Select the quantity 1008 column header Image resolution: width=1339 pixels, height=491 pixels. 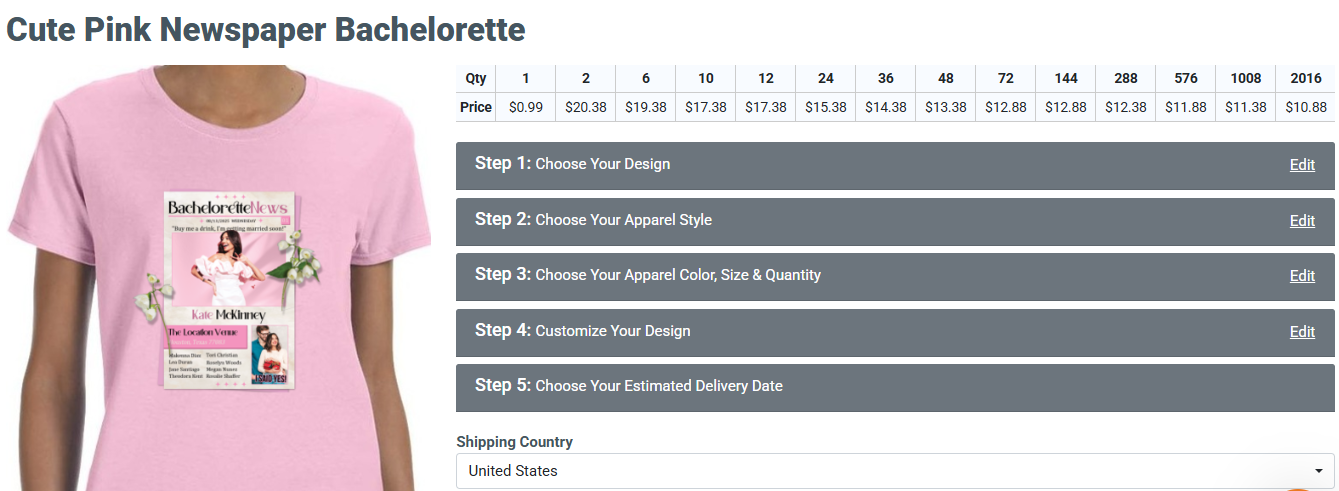tap(1246, 79)
